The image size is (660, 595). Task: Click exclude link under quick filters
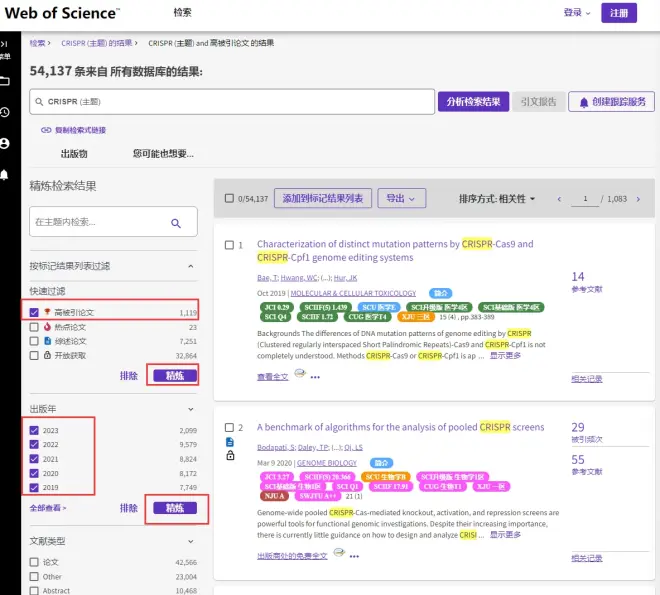(128, 376)
